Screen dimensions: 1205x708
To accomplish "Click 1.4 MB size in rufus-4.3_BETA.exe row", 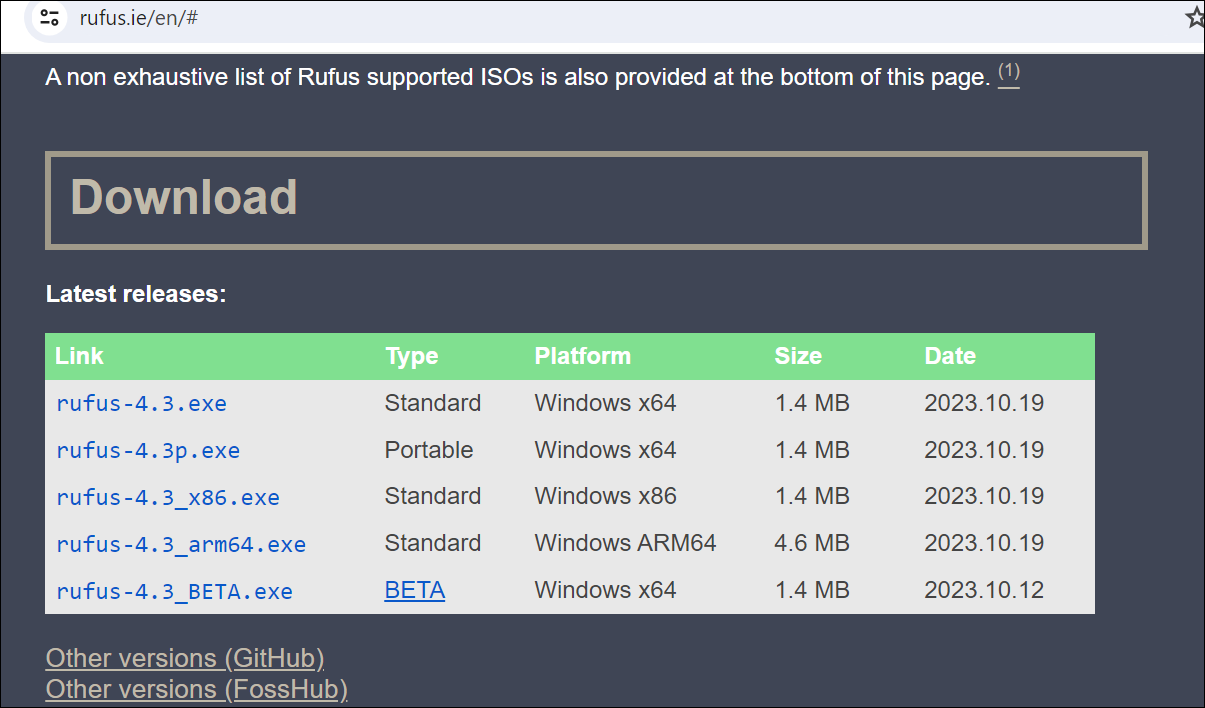I will pyautogui.click(x=812, y=590).
